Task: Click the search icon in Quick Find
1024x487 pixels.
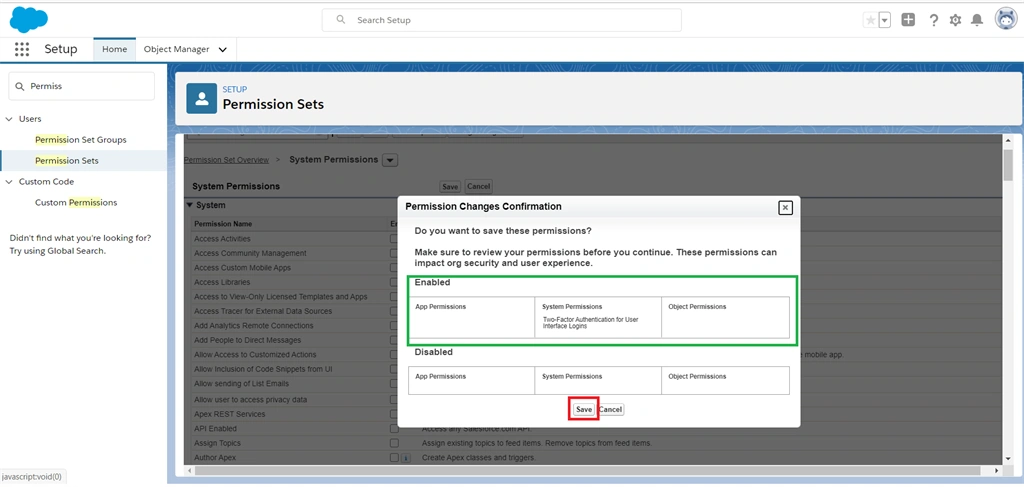Action: pyautogui.click(x=20, y=86)
